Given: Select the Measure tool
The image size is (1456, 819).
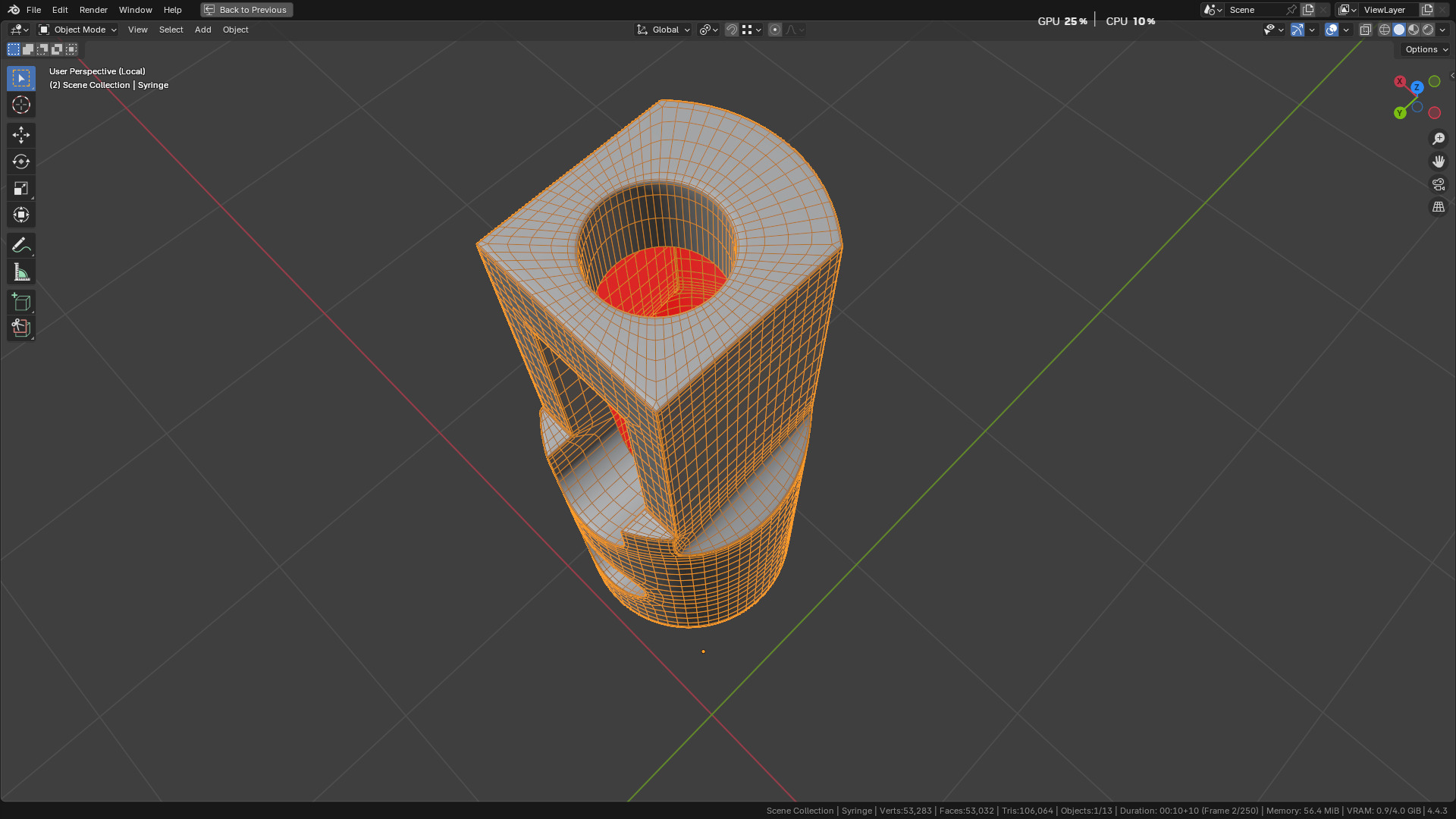Looking at the screenshot, I should coord(21,272).
